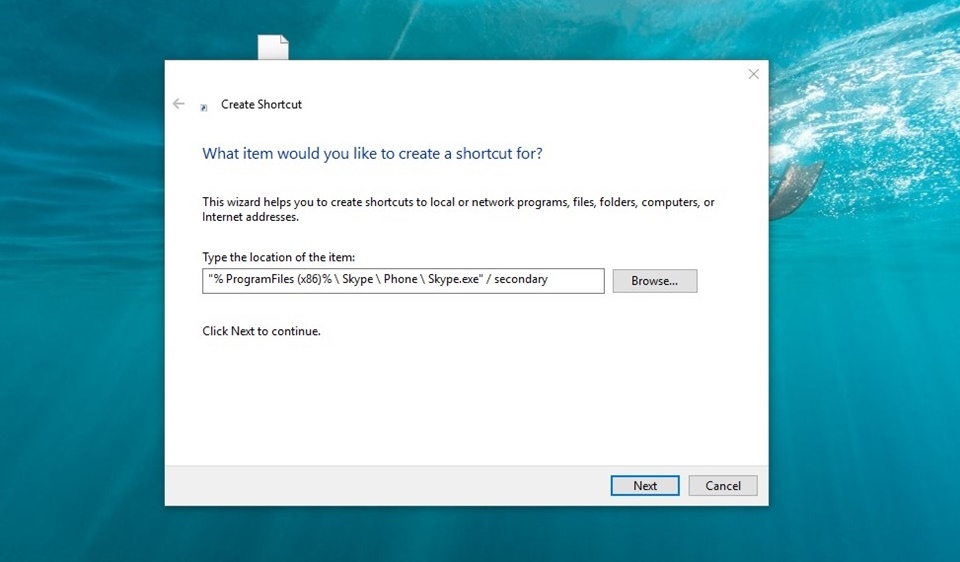Go back with the wizard arrow
The width and height of the screenshot is (960, 562).
coord(178,104)
